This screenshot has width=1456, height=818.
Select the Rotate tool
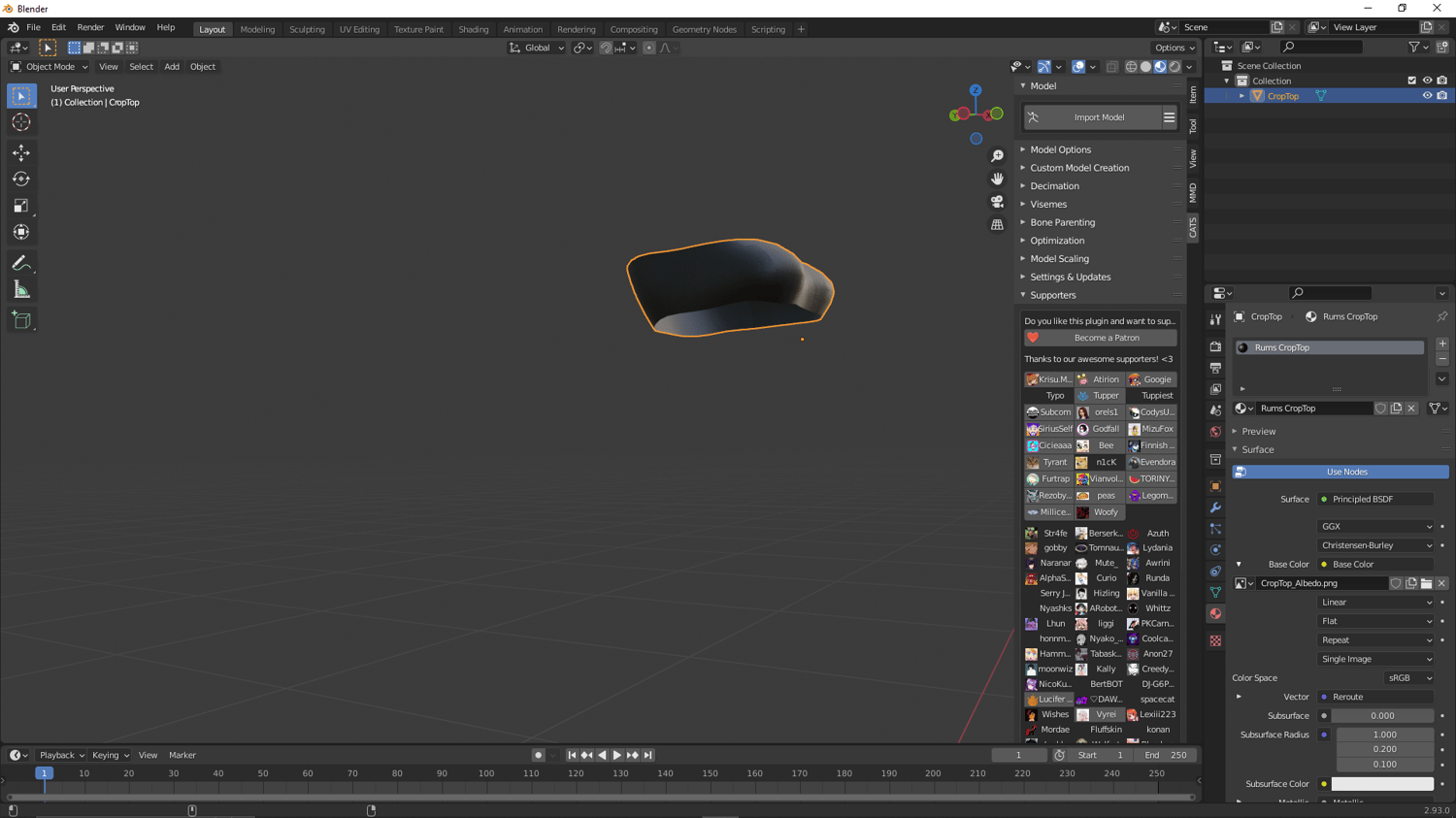(21, 179)
